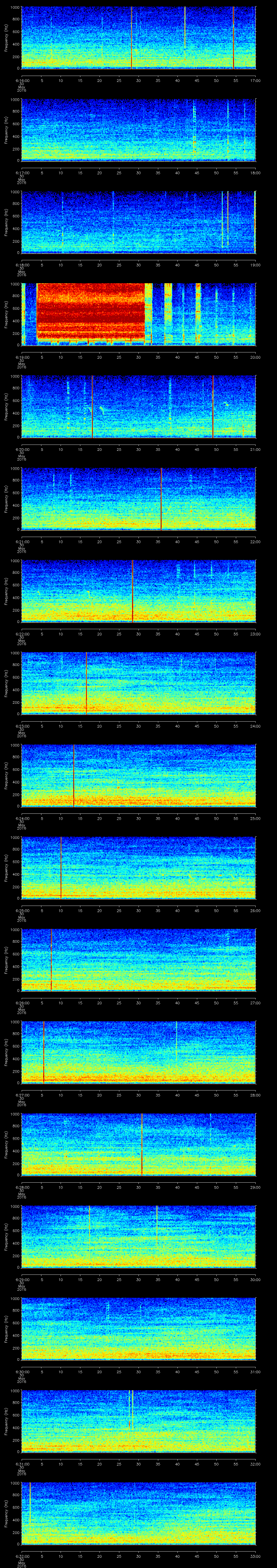Click the 6:32:00 start time label
The image size is (277, 1568).
pos(22,1556)
